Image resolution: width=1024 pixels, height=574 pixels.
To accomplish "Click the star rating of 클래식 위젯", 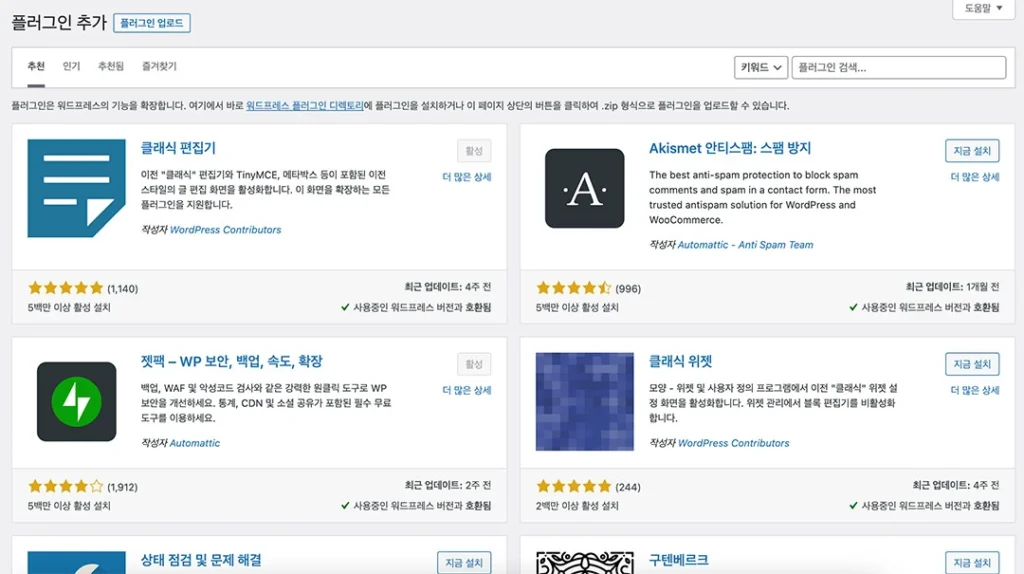I will pos(573,486).
